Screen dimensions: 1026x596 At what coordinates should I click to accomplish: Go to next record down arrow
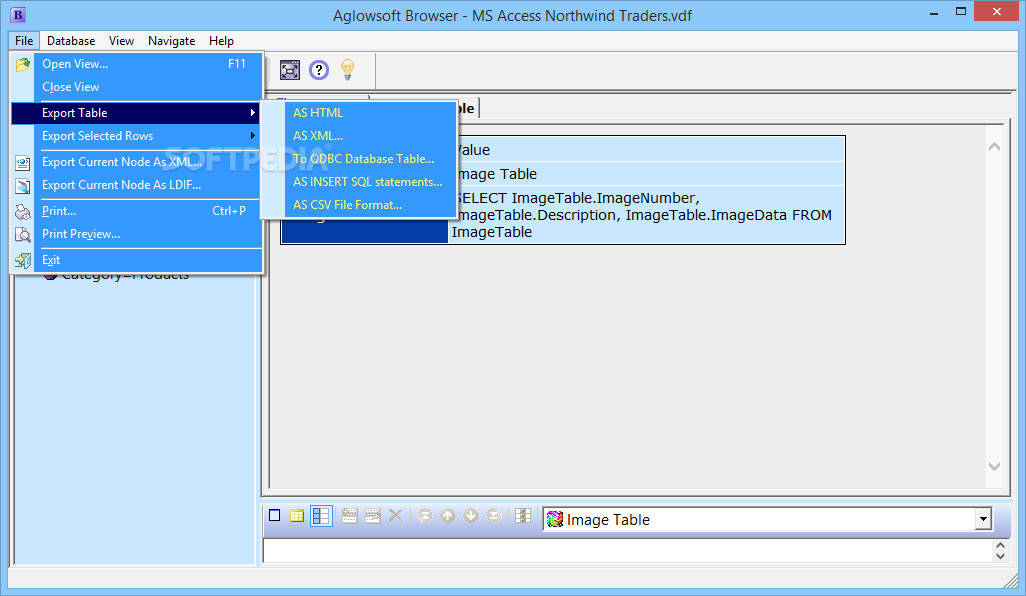coord(470,516)
